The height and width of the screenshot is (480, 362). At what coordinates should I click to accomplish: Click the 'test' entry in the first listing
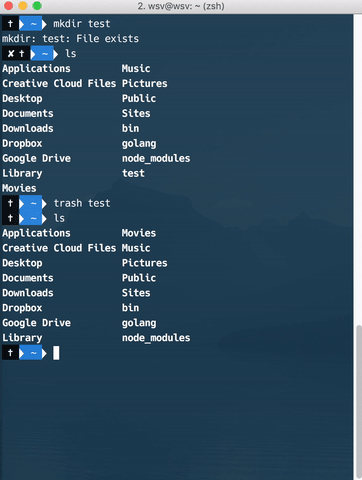pos(133,173)
